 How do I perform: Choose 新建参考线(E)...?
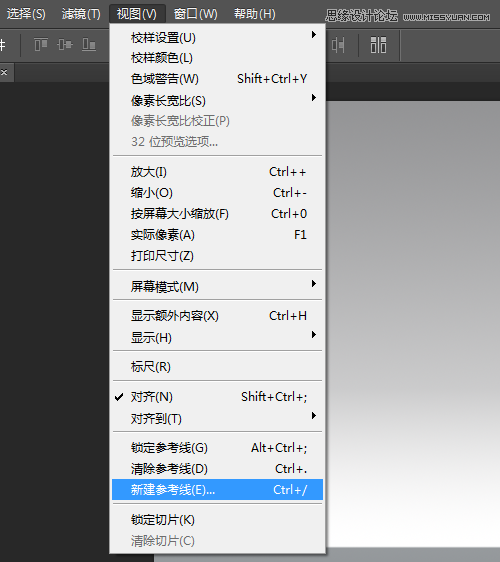(x=217, y=490)
